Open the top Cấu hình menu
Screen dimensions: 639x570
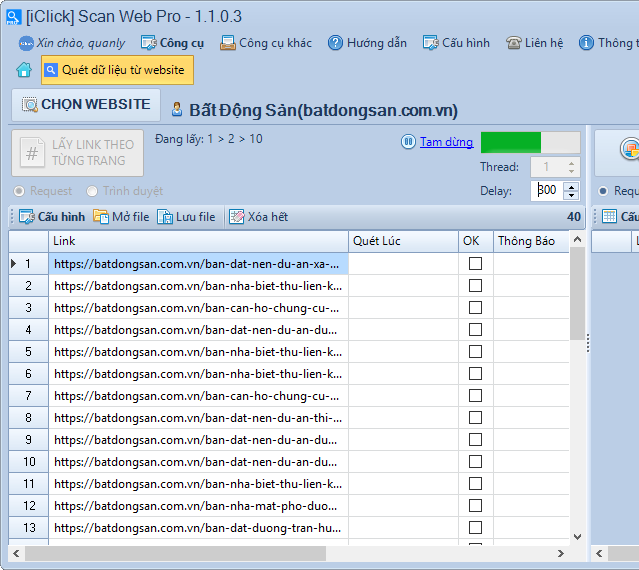(456, 43)
